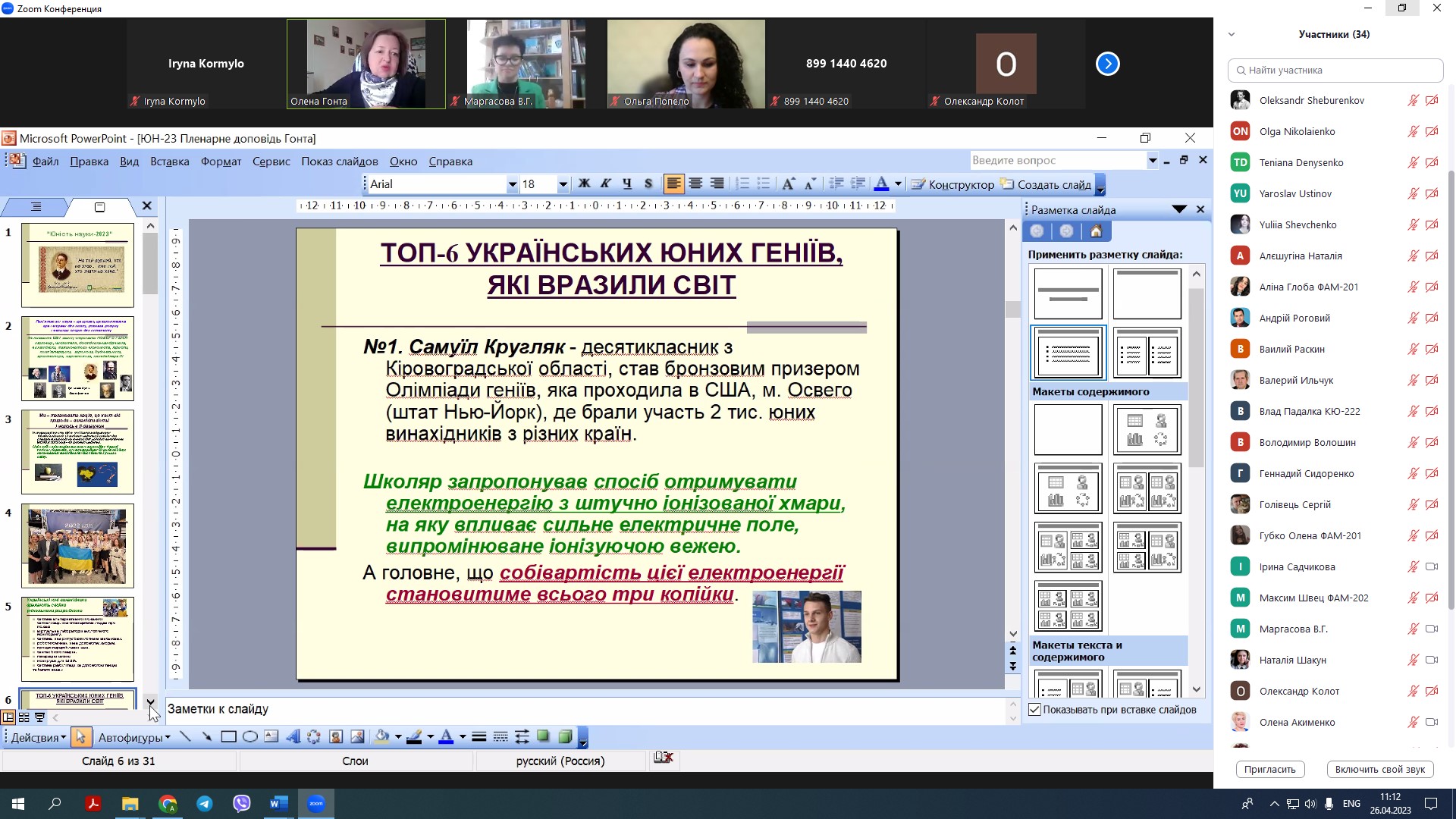The height and width of the screenshot is (819, 1456).
Task: Click the Пригласить button
Action: [x=1269, y=769]
